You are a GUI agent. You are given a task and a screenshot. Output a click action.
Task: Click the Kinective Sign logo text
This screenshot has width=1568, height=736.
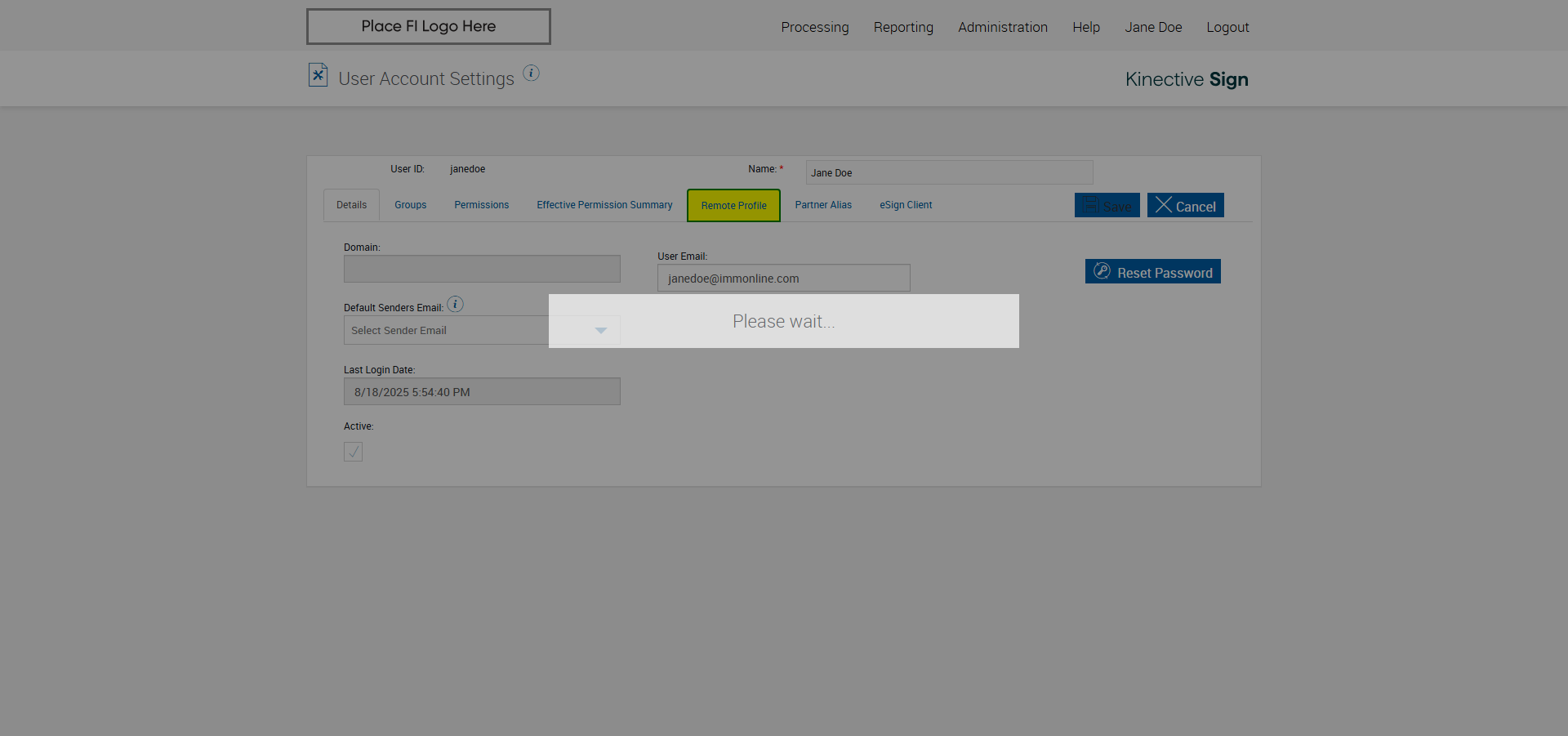click(x=1187, y=79)
